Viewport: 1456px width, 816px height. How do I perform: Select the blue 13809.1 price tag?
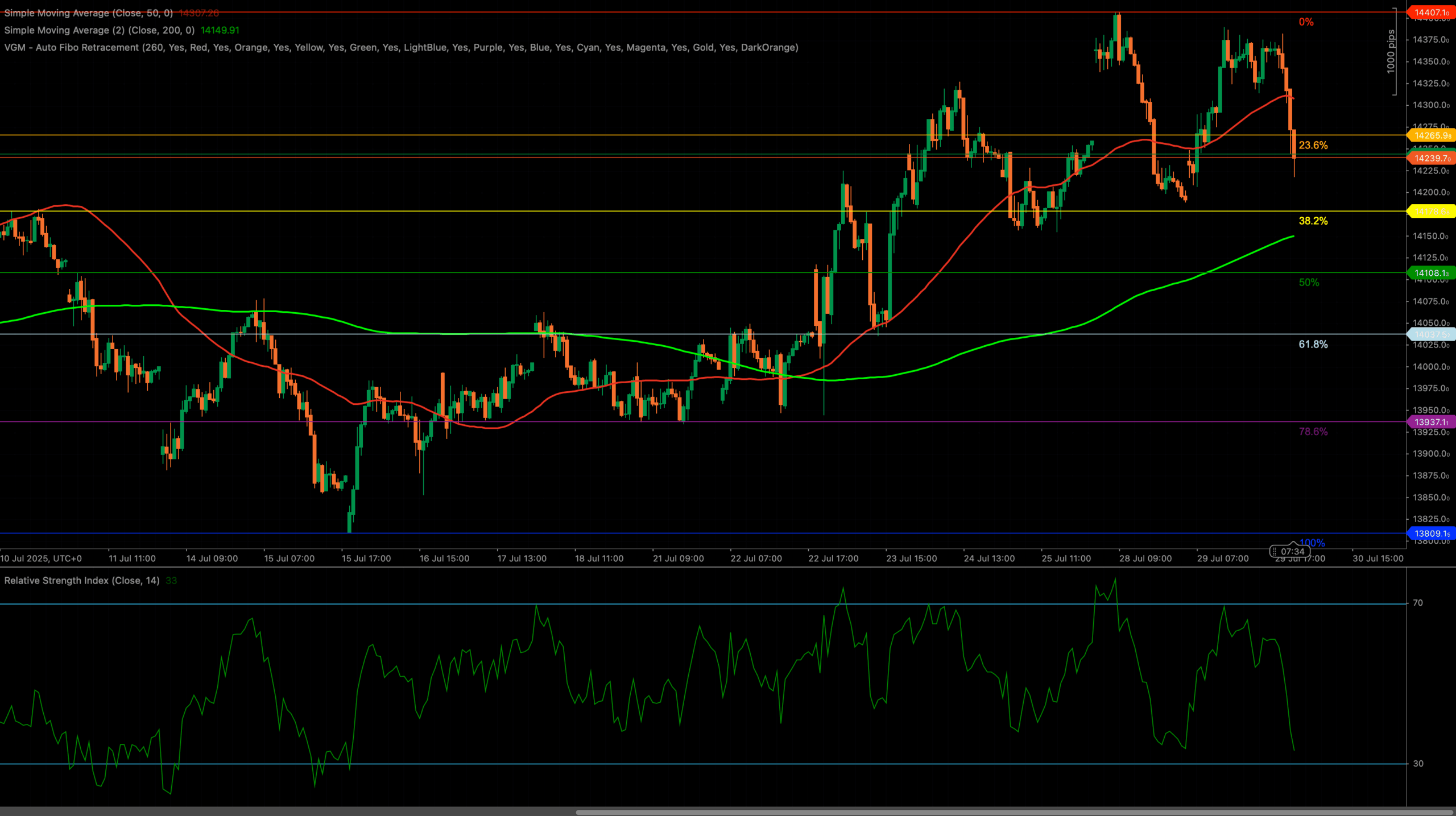[x=1431, y=533]
